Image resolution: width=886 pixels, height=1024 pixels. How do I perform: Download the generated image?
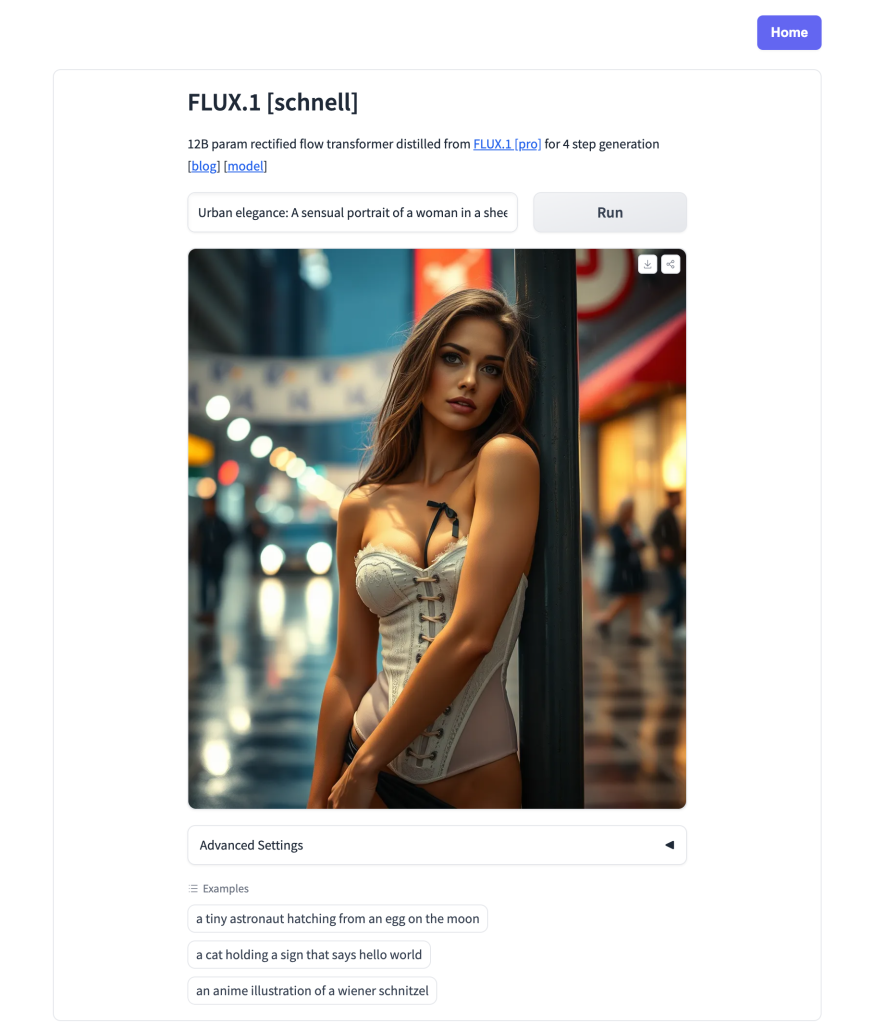coord(647,264)
